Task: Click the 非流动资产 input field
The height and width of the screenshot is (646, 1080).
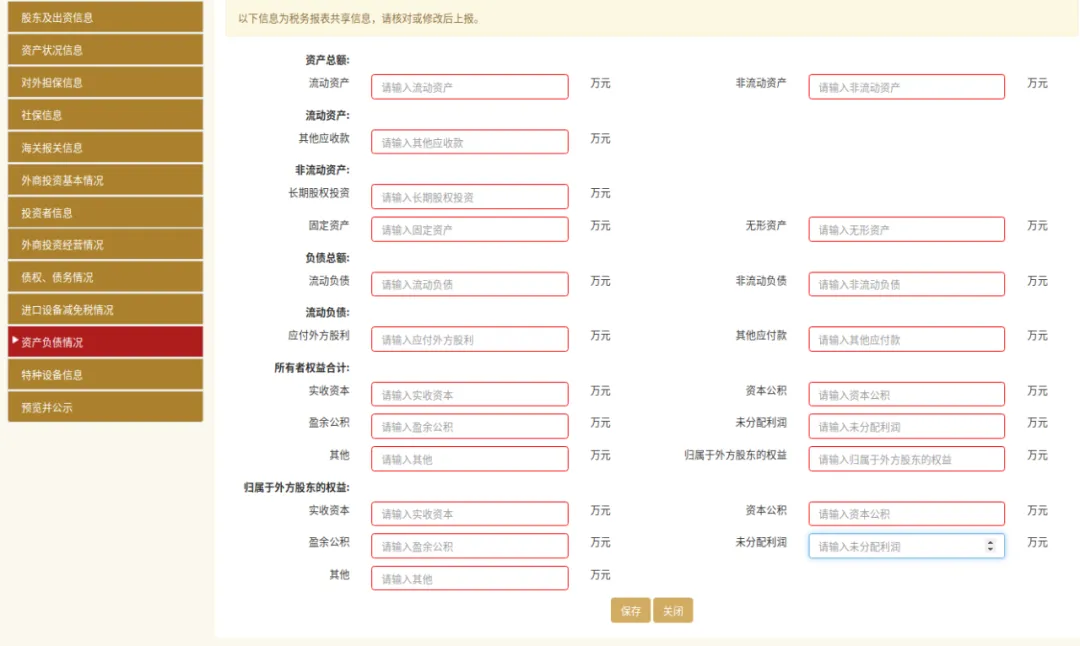Action: pyautogui.click(x=906, y=86)
